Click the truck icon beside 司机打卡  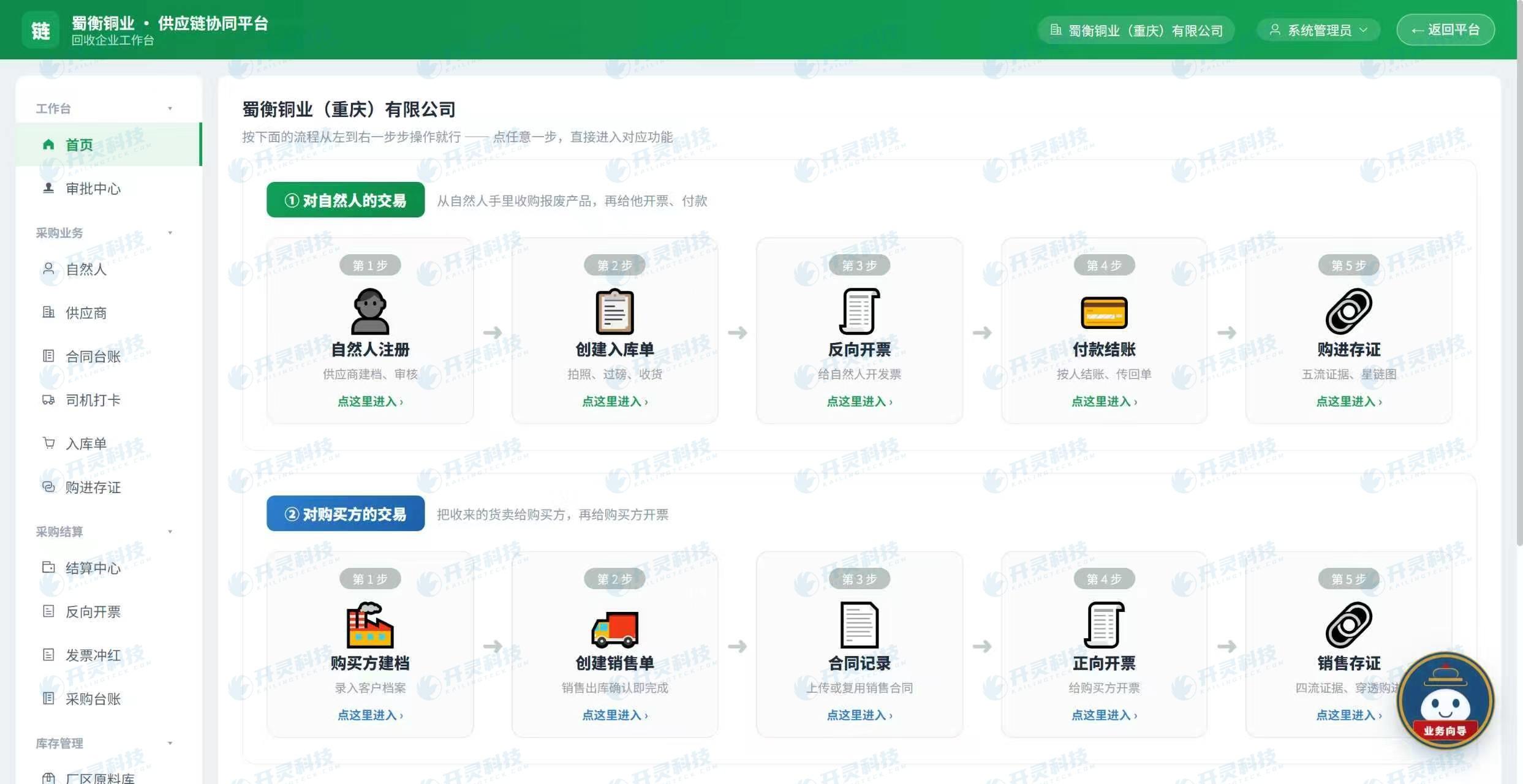click(x=48, y=399)
